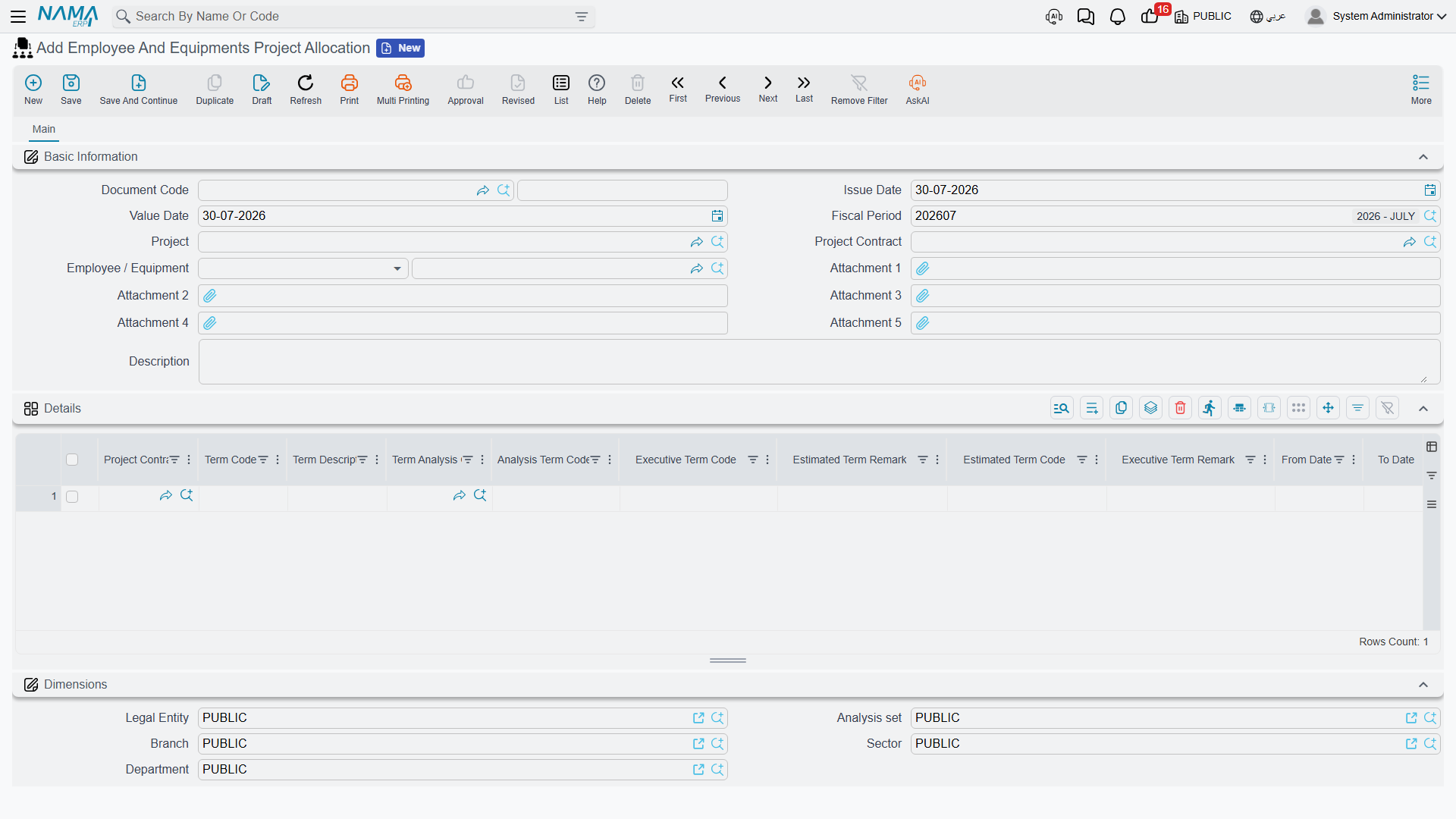
Task: Click the PUBLIC company selector in the header
Action: click(x=1203, y=17)
